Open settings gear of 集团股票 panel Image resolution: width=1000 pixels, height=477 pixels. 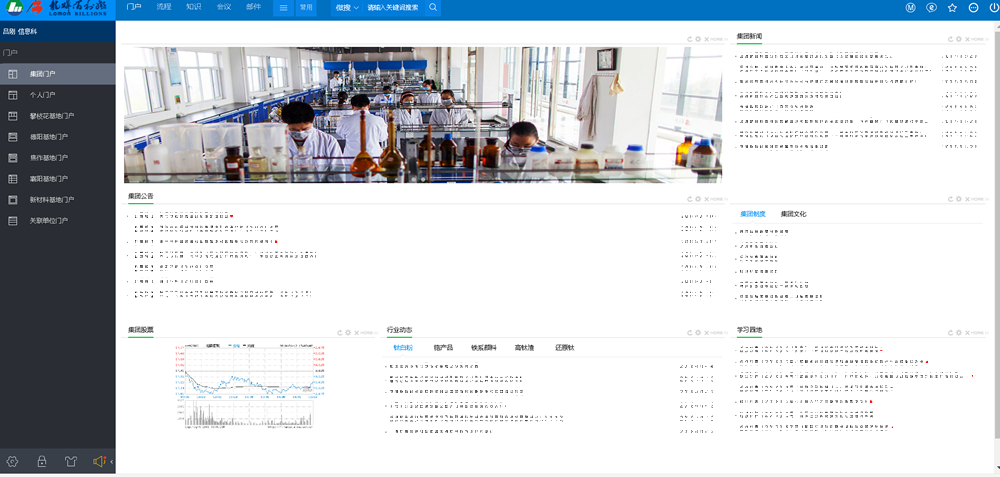349,332
